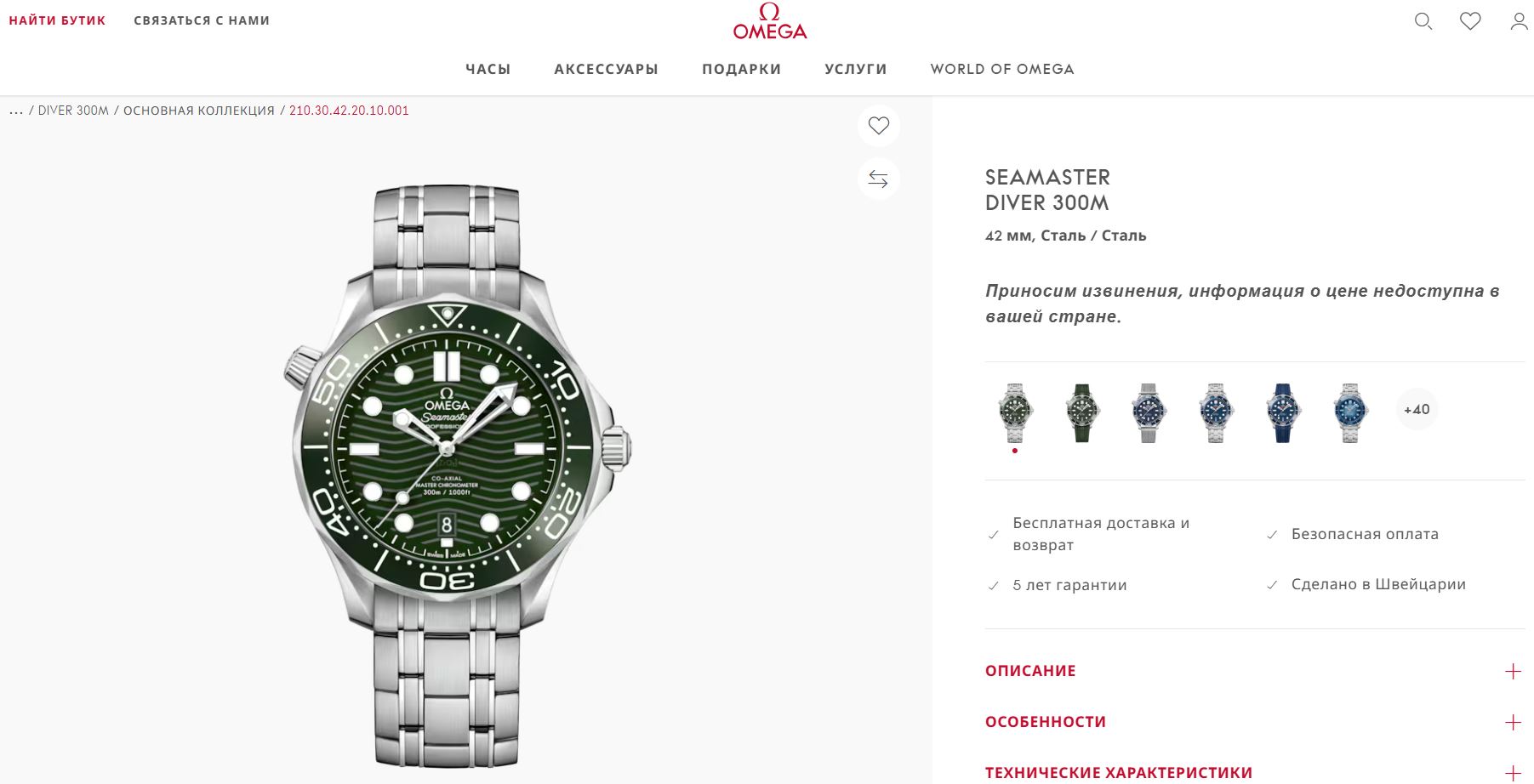This screenshot has width=1534, height=784.
Task: Add watch to wishlist via heart button
Action: [x=879, y=126]
